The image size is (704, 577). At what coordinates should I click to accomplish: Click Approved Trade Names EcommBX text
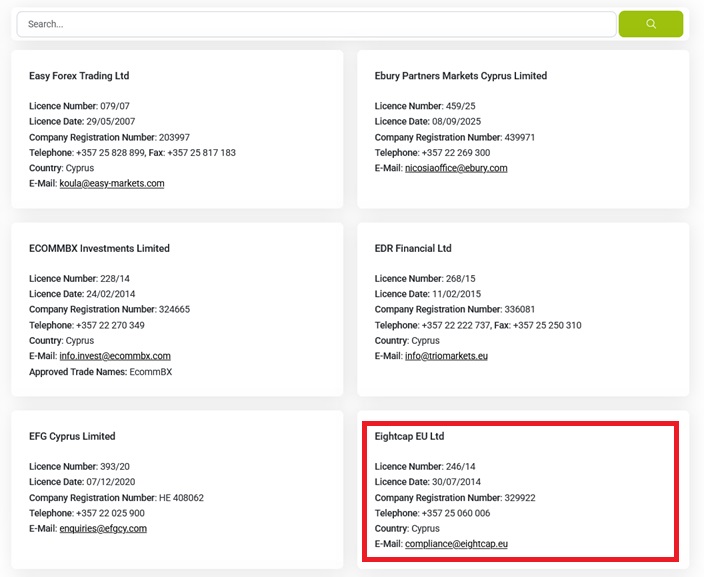coord(101,372)
